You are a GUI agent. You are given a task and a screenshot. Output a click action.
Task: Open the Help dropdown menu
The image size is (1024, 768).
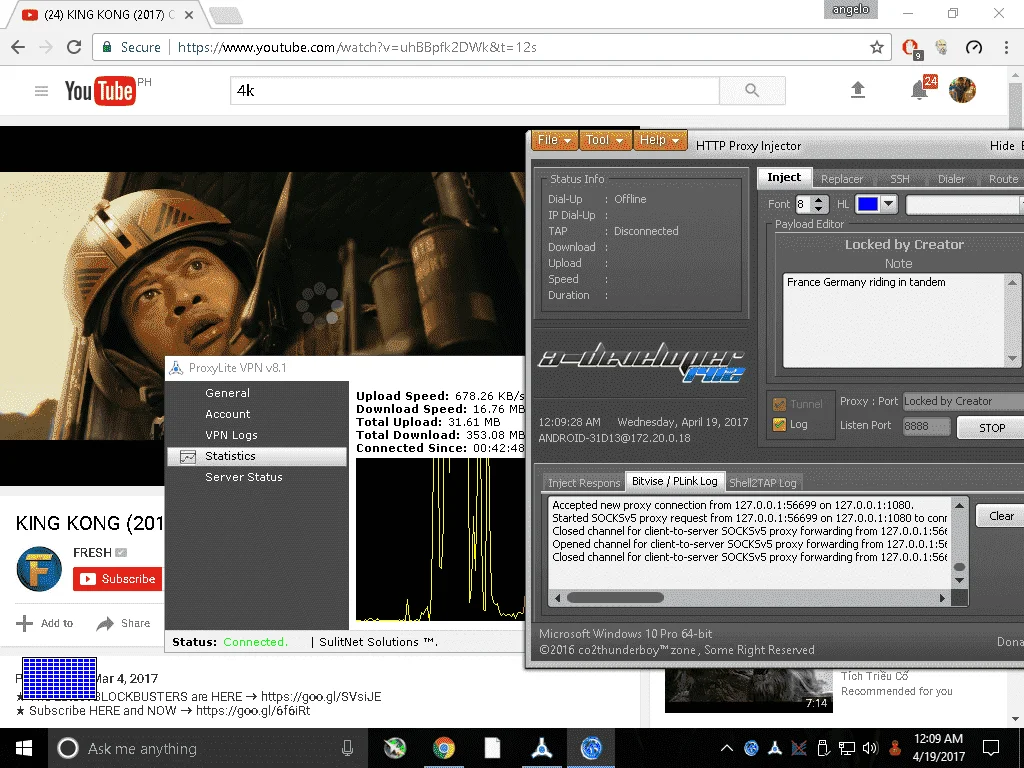(x=660, y=140)
